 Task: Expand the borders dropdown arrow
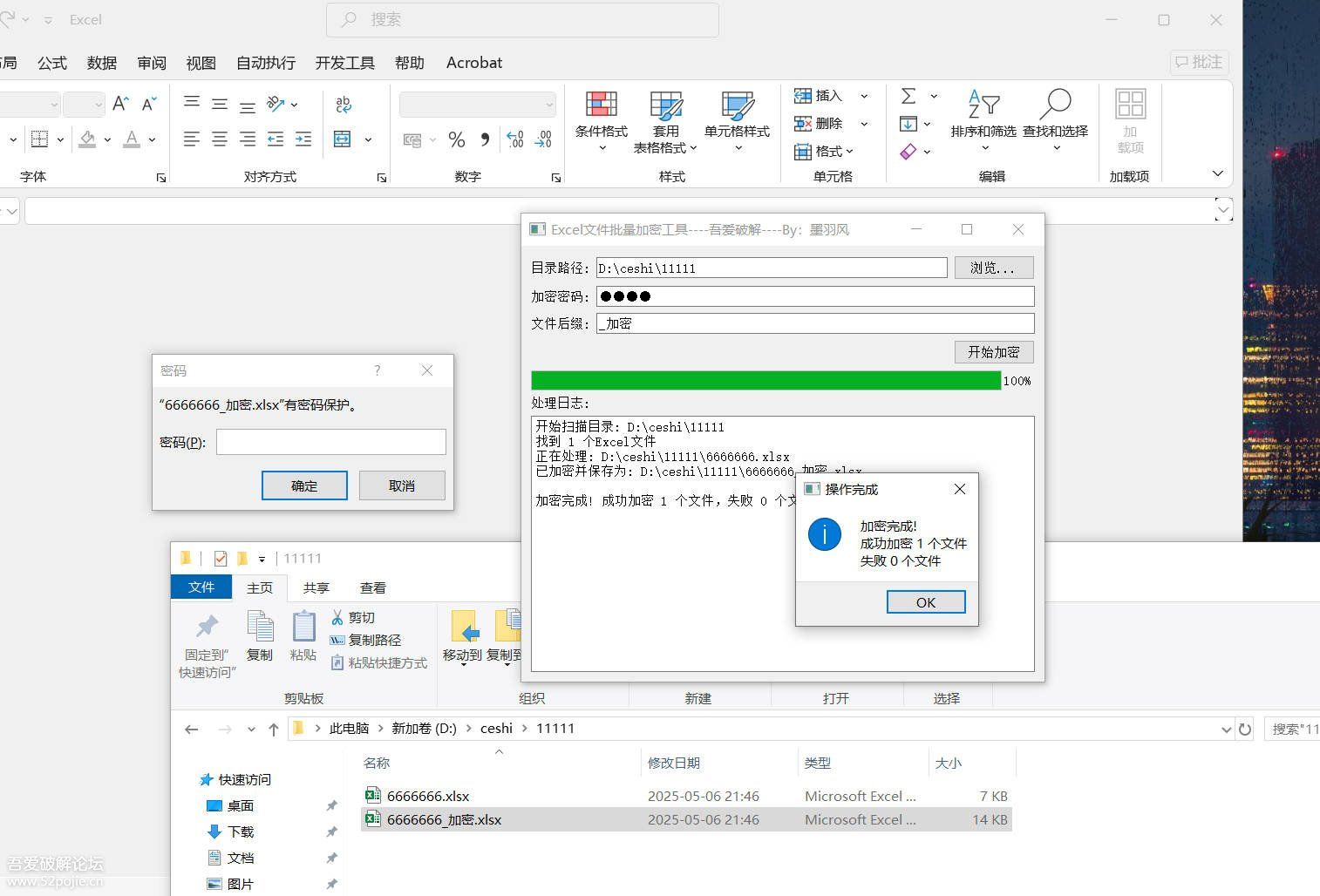coord(60,139)
